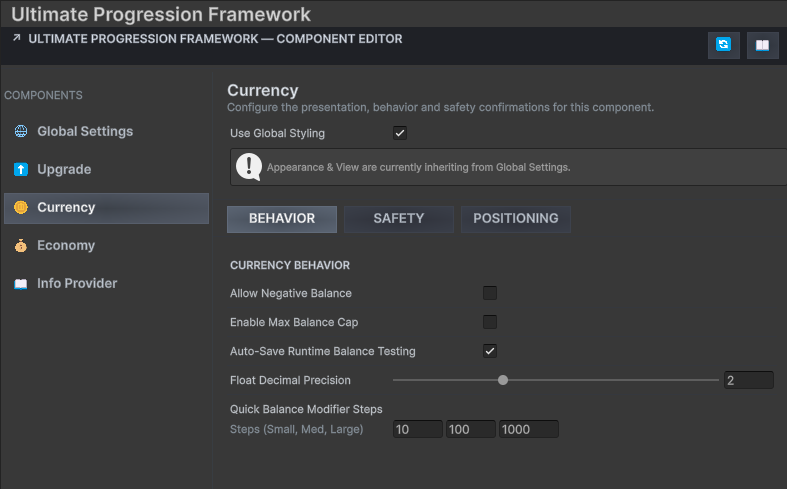Click the book icon for Info Provider
The image size is (787, 489).
coord(21,284)
